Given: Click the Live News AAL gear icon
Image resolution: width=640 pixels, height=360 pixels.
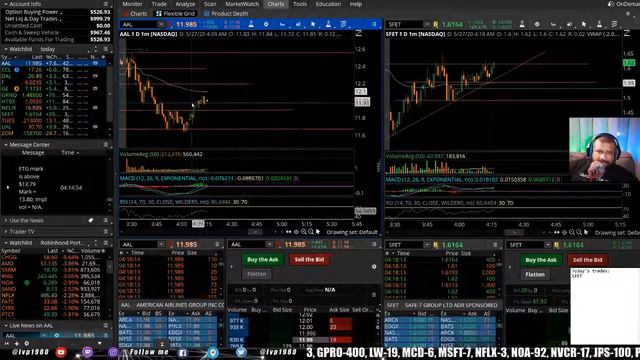Looking at the screenshot, I should (x=56, y=336).
